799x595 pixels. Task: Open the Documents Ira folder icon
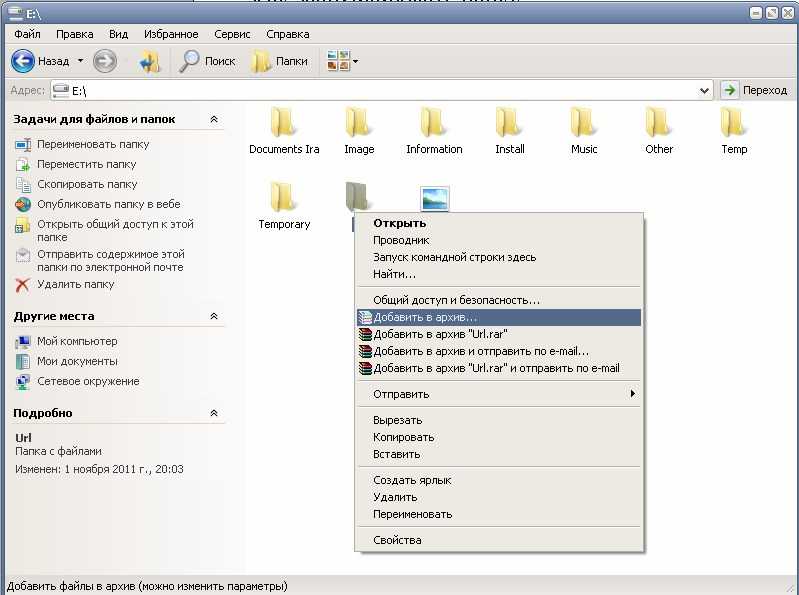tap(283, 122)
